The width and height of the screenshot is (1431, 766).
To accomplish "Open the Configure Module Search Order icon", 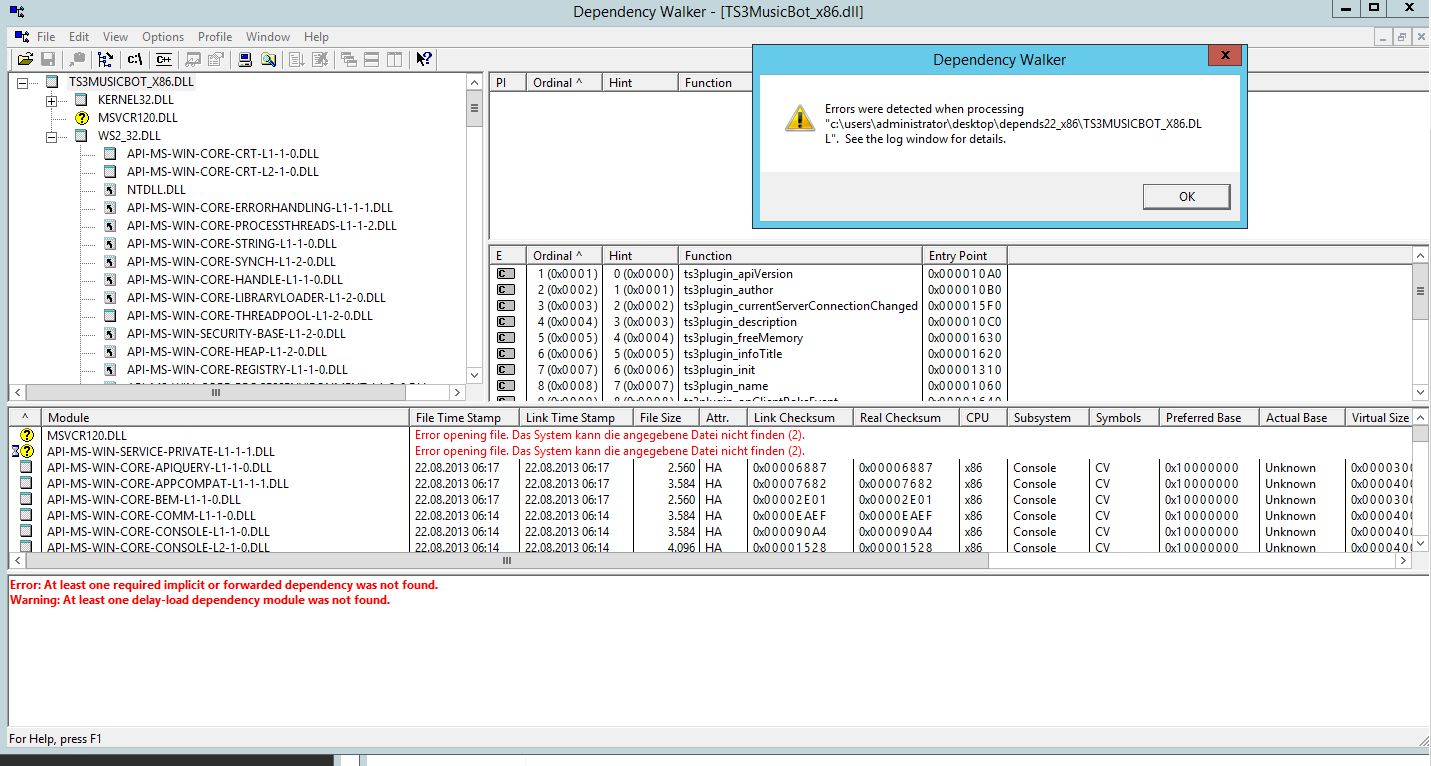I will (268, 59).
